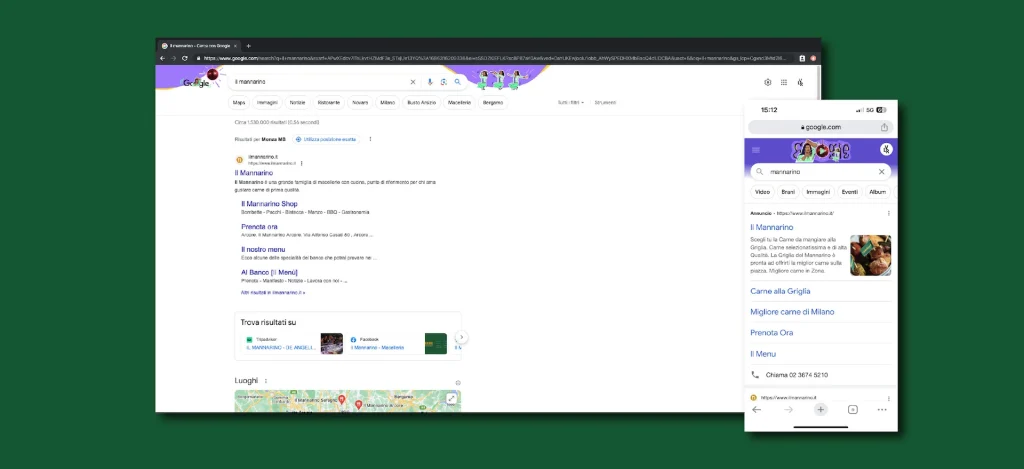This screenshot has width=1024, height=469.
Task: Open Google Lens image search icon
Action: pos(443,82)
